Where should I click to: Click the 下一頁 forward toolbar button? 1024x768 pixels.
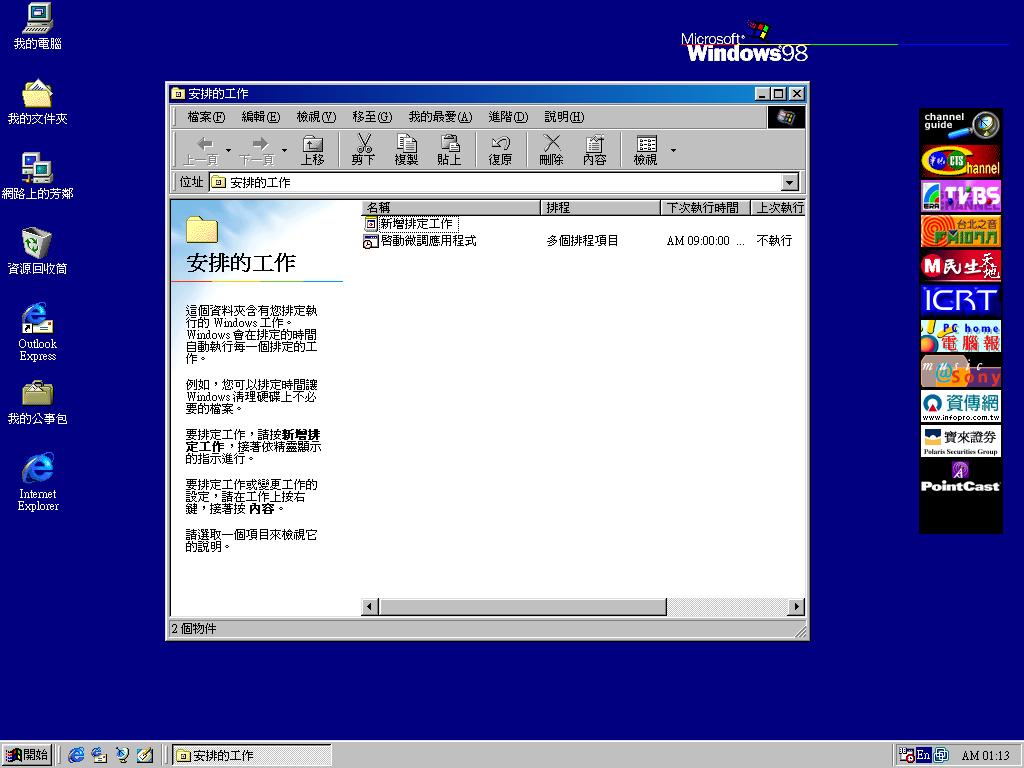pos(257,150)
